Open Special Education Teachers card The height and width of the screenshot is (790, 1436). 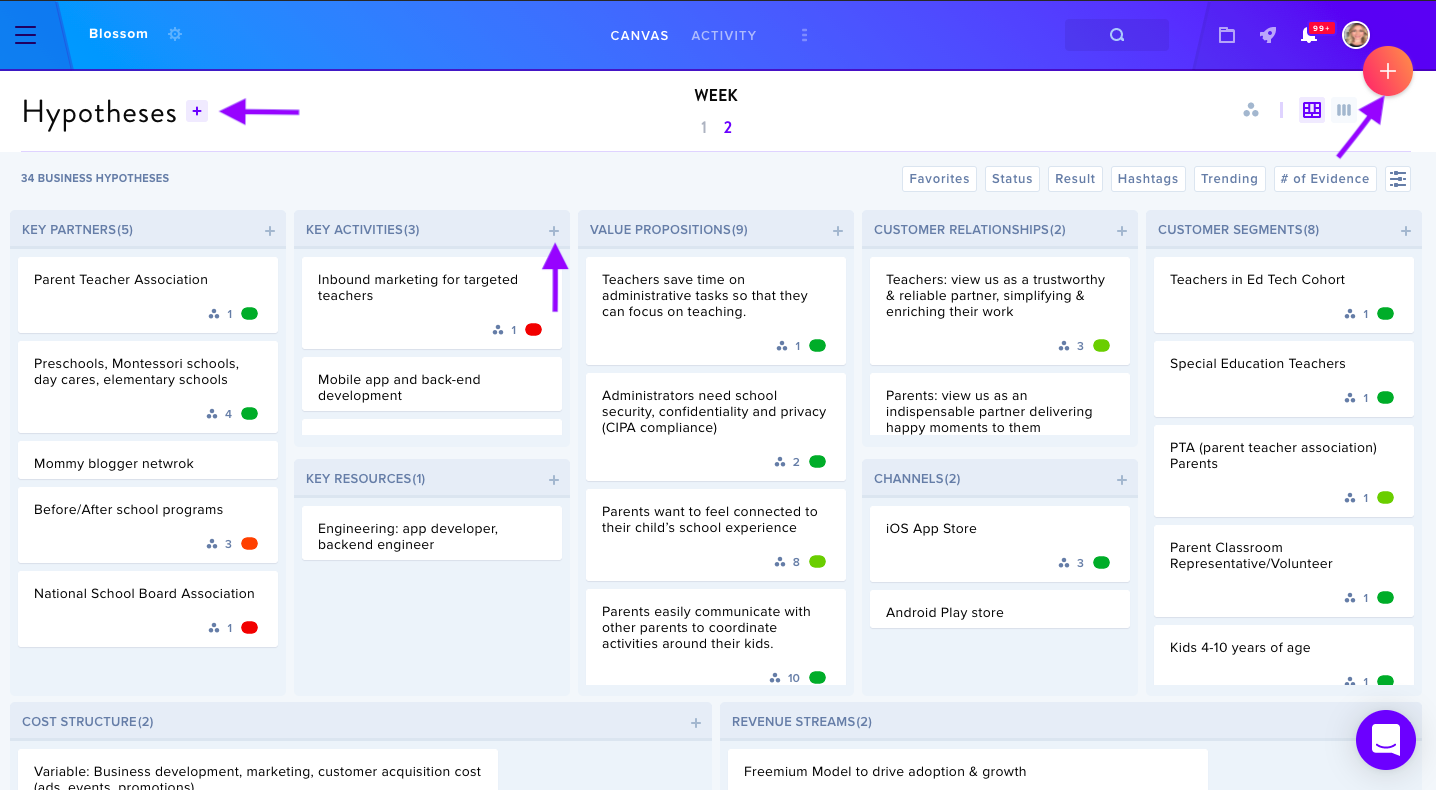pyautogui.click(x=1284, y=379)
